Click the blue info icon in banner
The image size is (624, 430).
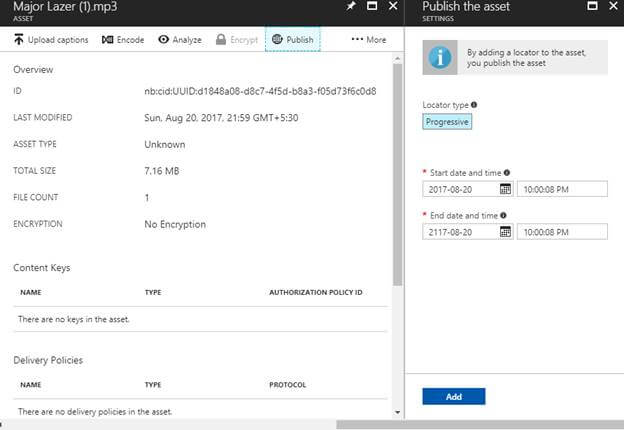pyautogui.click(x=440, y=58)
